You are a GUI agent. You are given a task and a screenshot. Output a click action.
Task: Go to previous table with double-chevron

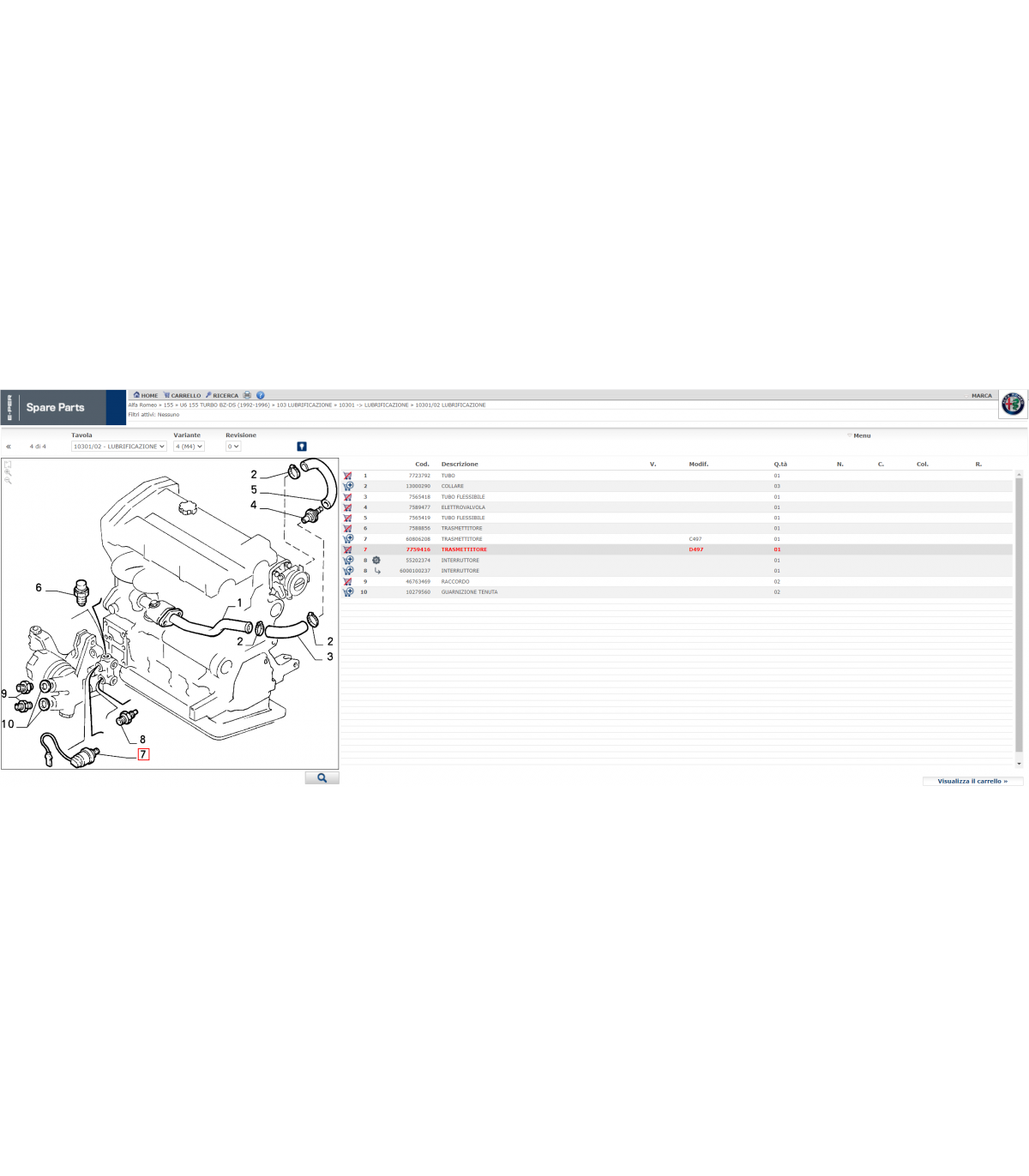click(x=9, y=447)
